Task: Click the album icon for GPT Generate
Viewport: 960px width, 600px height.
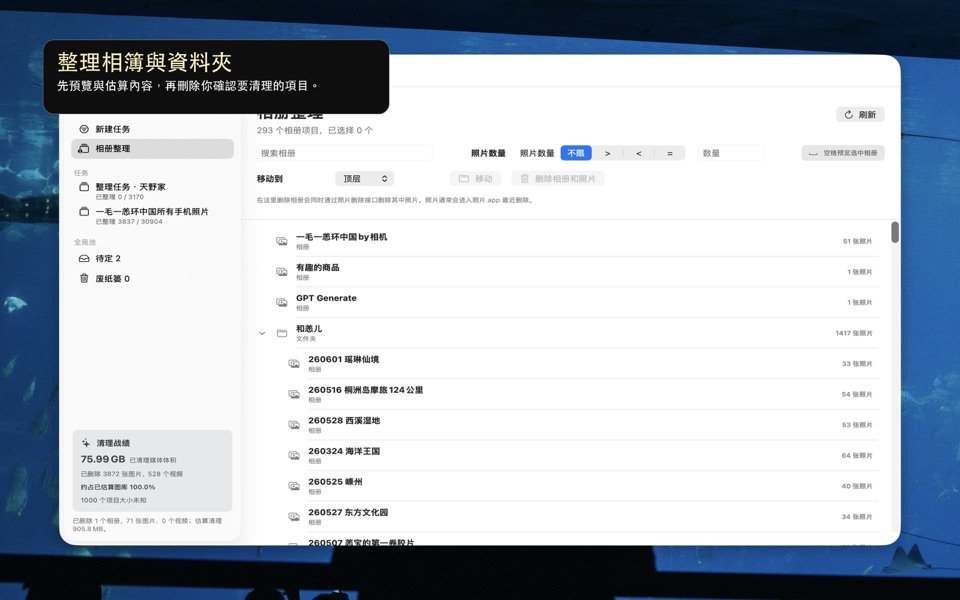Action: (x=282, y=302)
